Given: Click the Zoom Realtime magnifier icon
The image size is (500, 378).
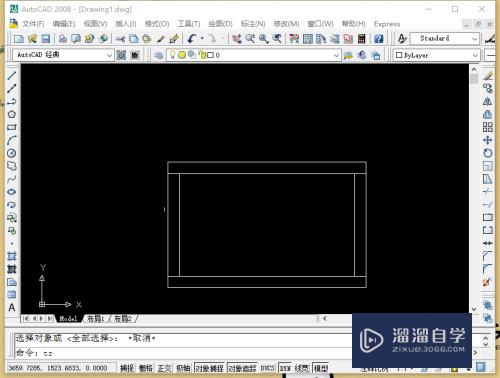Looking at the screenshot, I should 250,39.
